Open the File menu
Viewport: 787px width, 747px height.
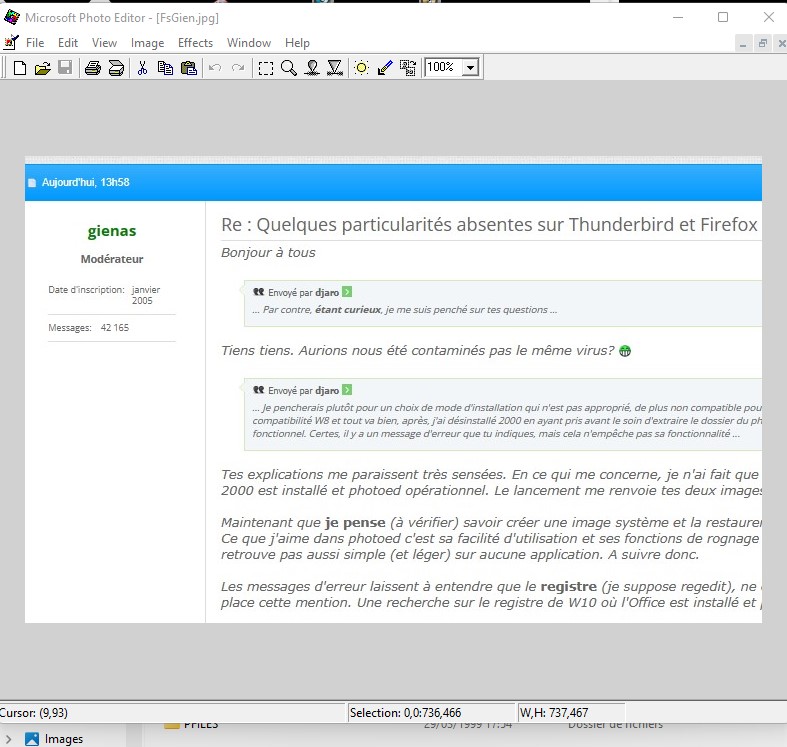(35, 43)
